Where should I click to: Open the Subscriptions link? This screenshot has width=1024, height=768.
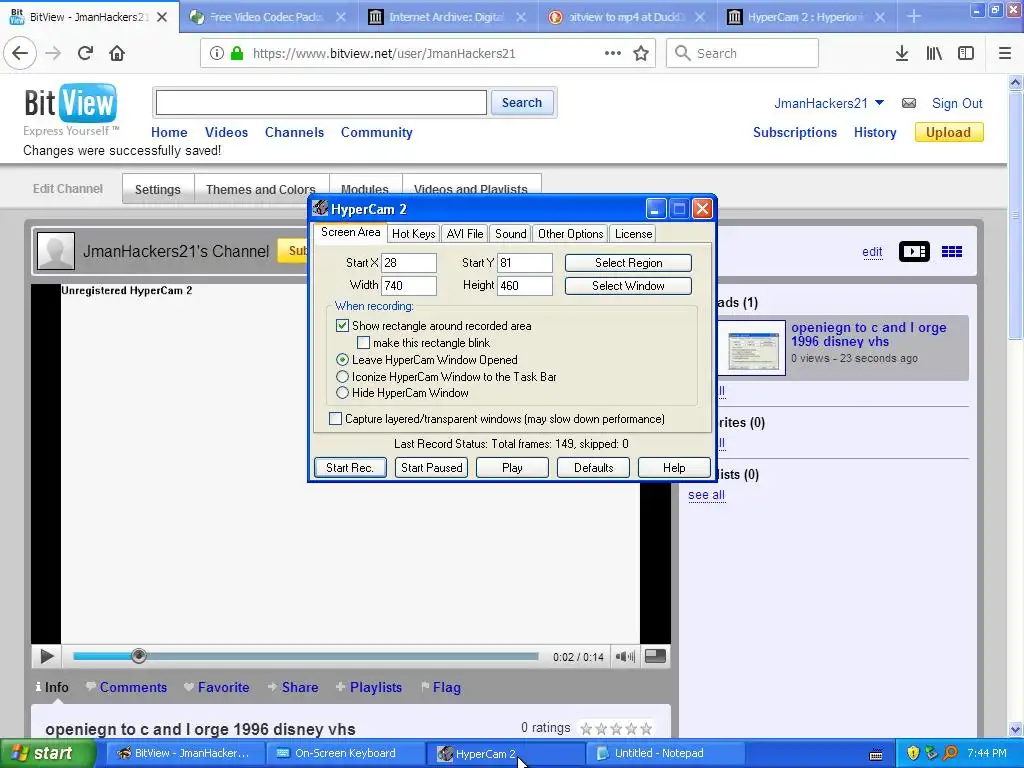click(x=795, y=133)
